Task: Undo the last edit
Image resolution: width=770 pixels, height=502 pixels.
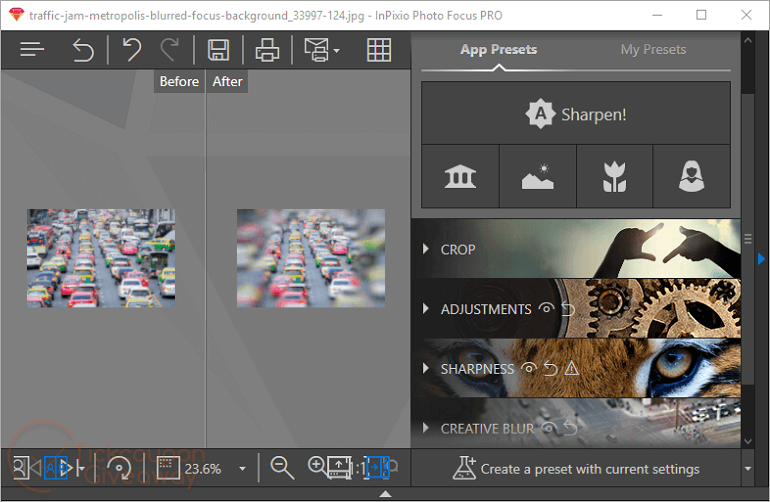Action: [x=132, y=50]
